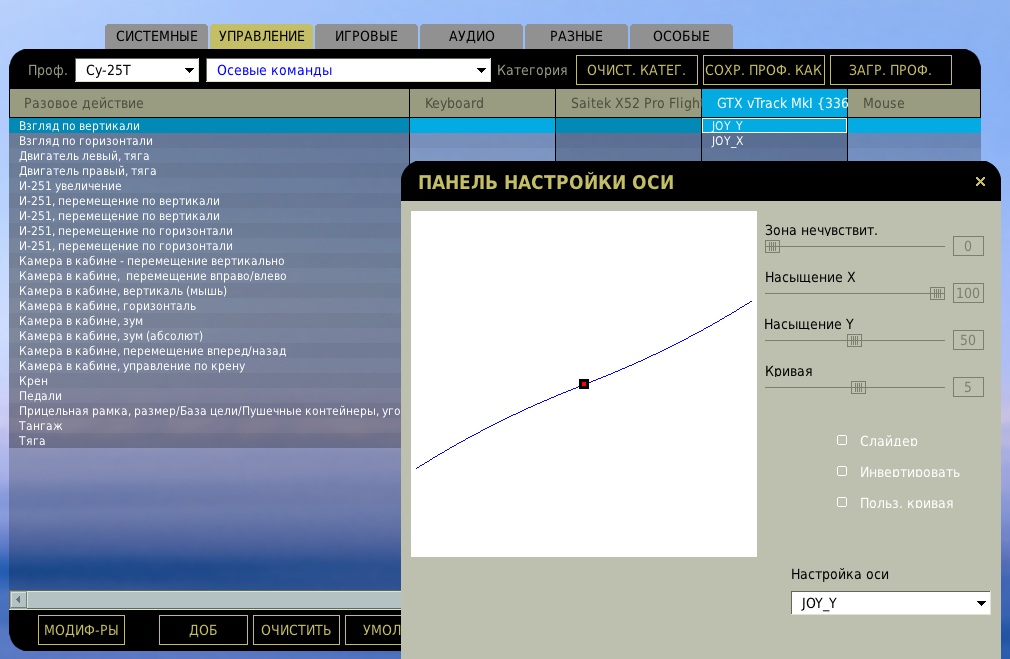Select the Тангаж axis row
1010x659 pixels.
[206, 426]
